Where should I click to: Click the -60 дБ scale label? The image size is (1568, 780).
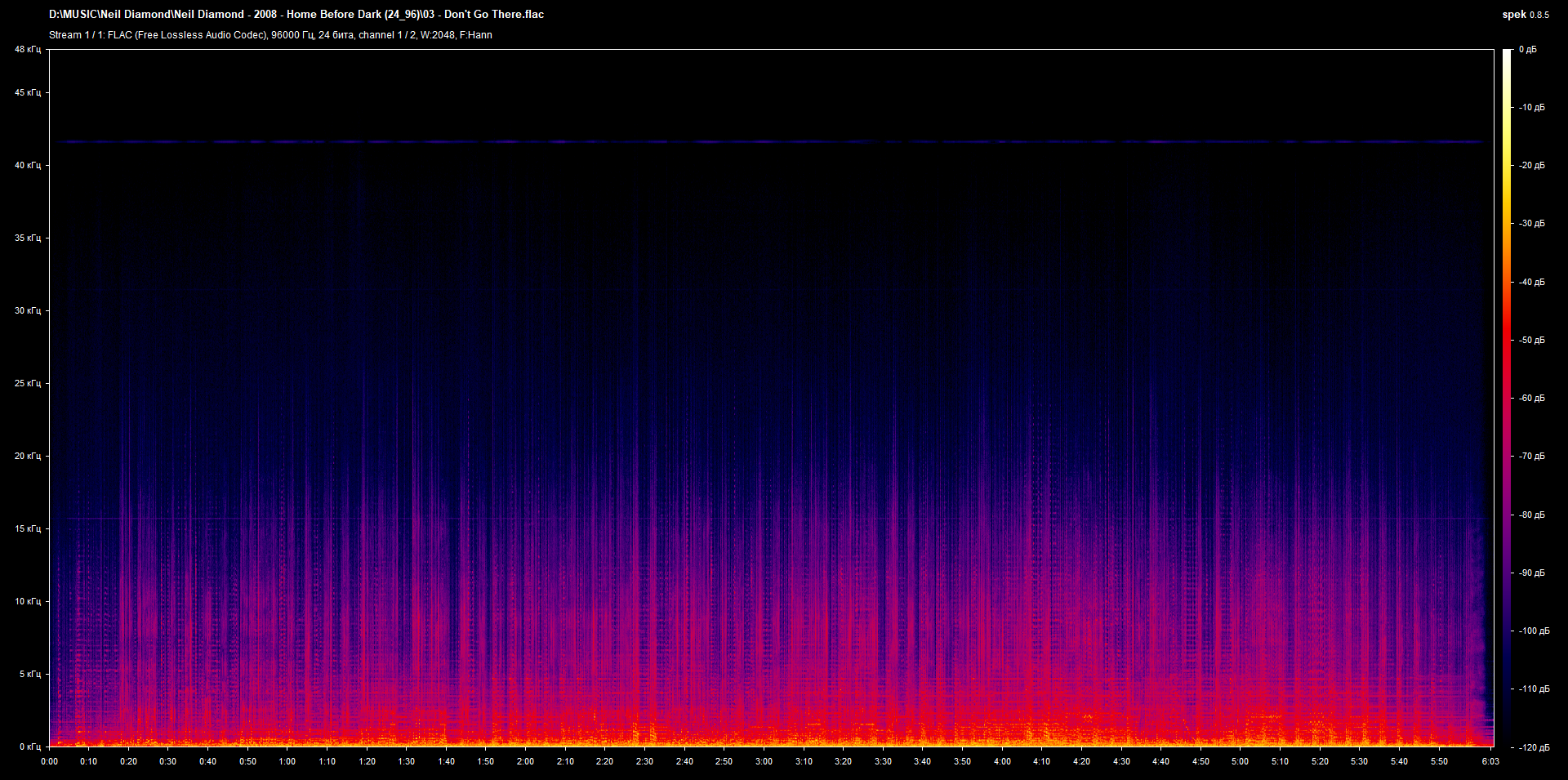pyautogui.click(x=1531, y=398)
